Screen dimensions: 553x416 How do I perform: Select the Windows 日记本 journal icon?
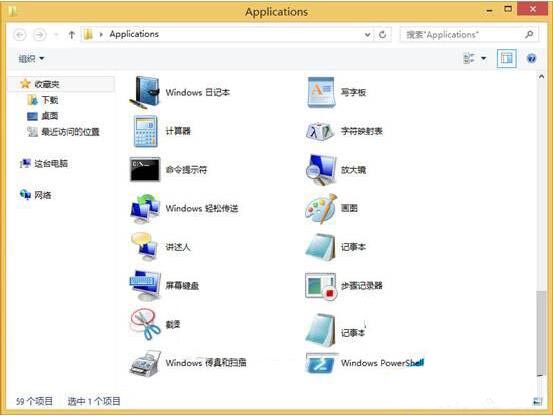pyautogui.click(x=145, y=92)
